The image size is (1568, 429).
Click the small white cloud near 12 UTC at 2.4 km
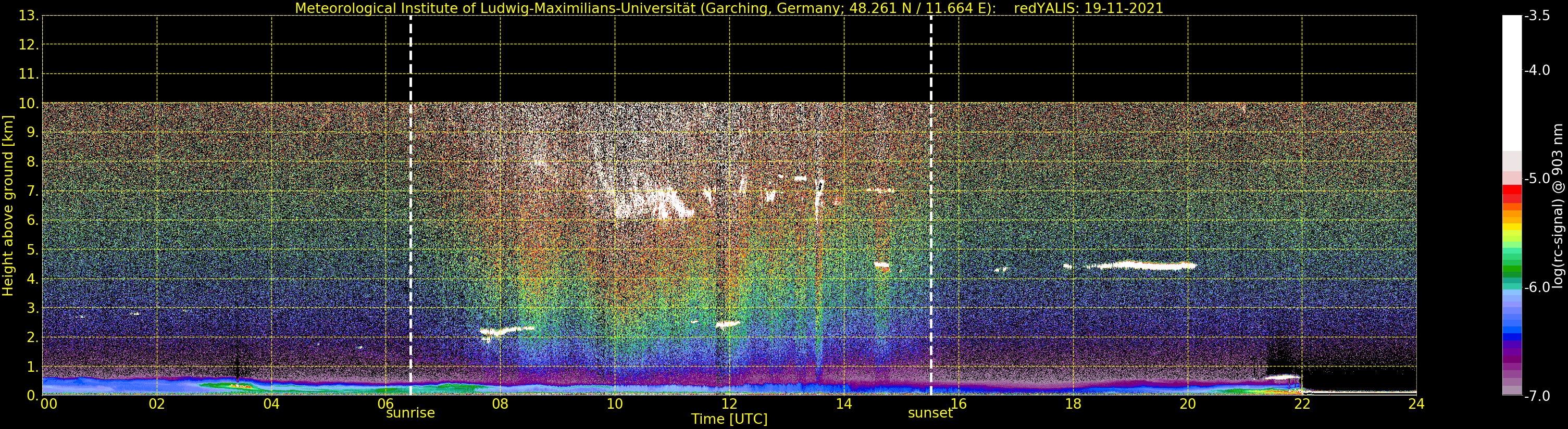pyautogui.click(x=727, y=324)
